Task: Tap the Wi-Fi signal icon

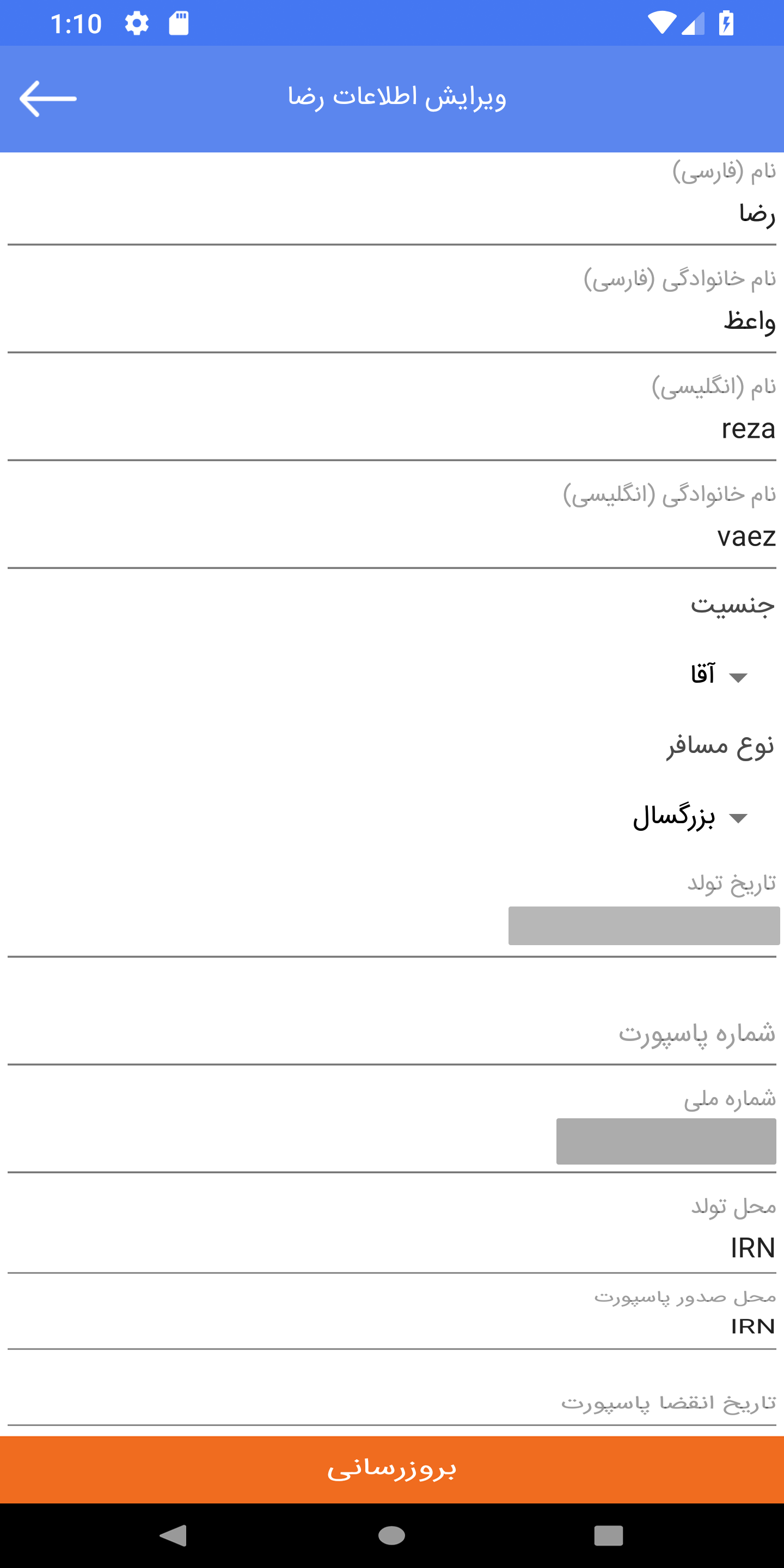Action: coord(661,24)
